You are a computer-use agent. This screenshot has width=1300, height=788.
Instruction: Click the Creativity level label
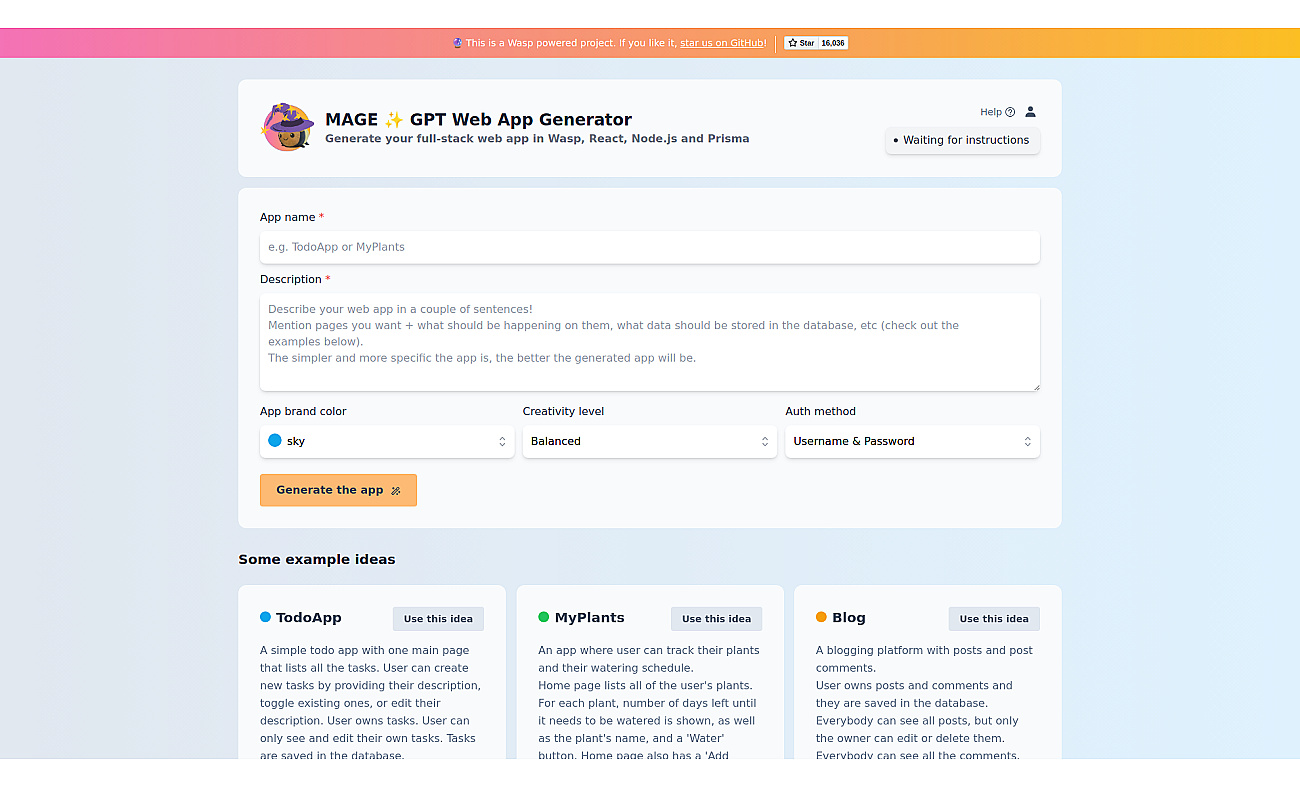[x=563, y=411]
